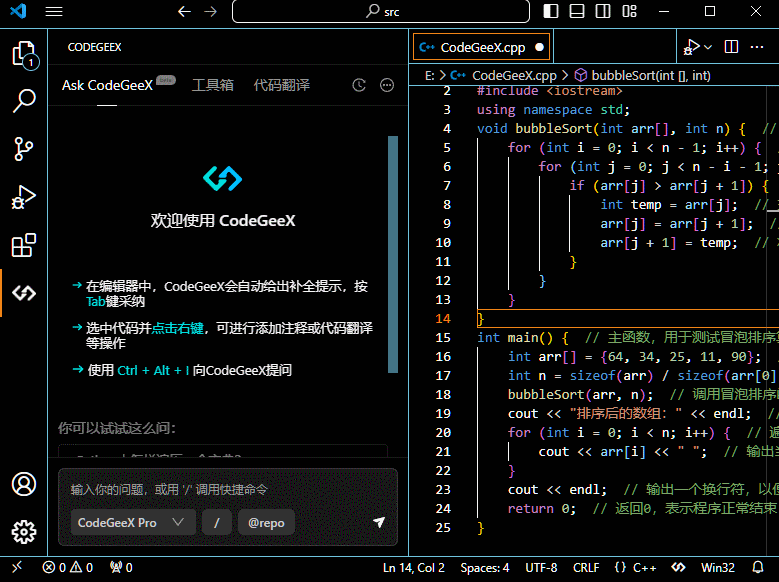Click Ln 14, Col 2 status entry
This screenshot has width=779, height=582.
click(x=413, y=568)
